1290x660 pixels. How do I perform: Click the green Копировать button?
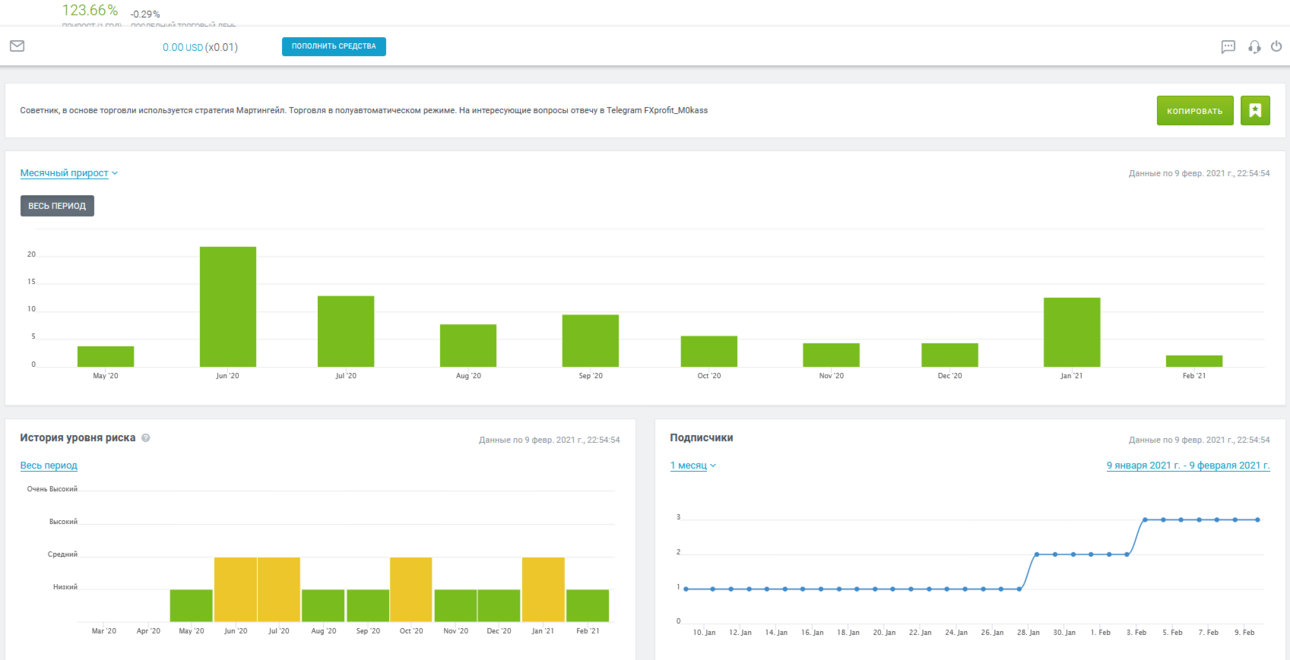1195,111
